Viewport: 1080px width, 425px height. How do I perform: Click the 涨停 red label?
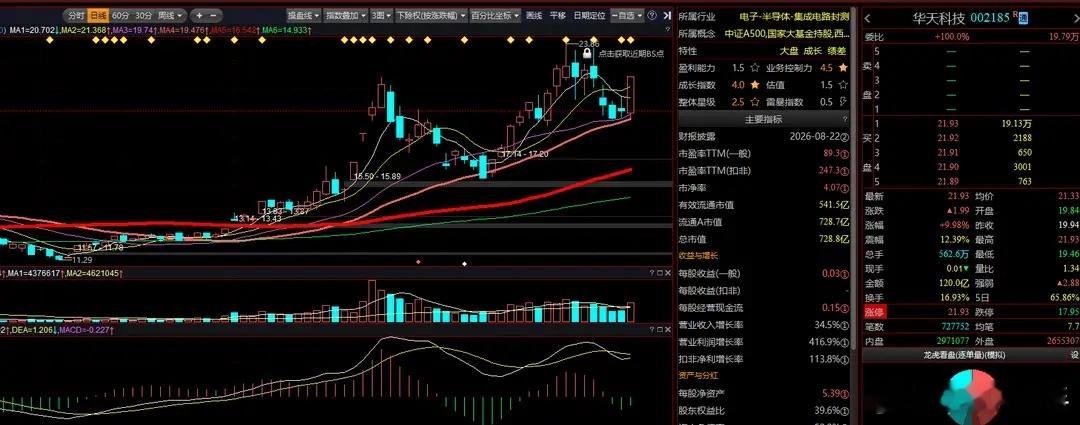tap(874, 312)
